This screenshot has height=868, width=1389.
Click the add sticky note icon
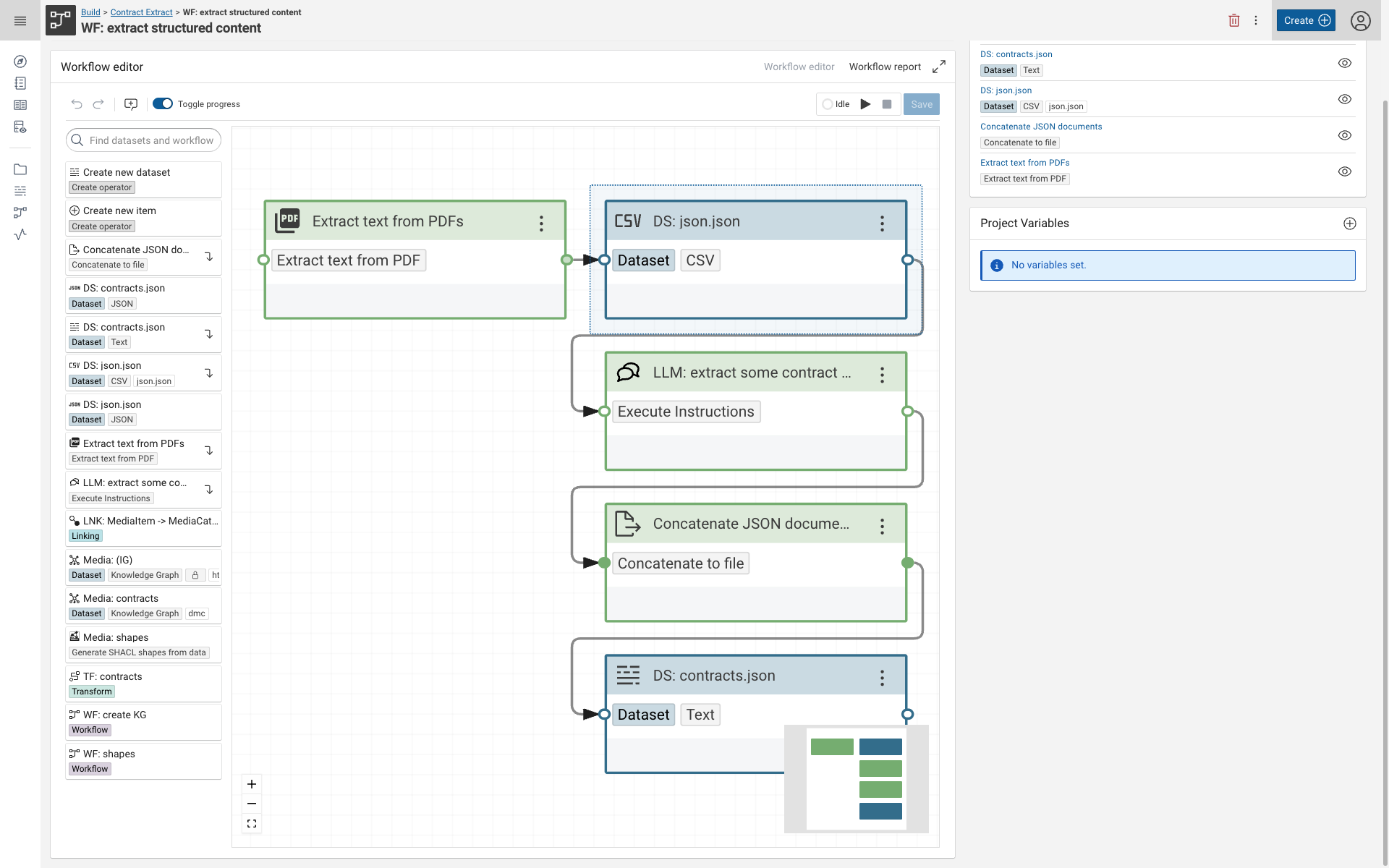coord(130,104)
